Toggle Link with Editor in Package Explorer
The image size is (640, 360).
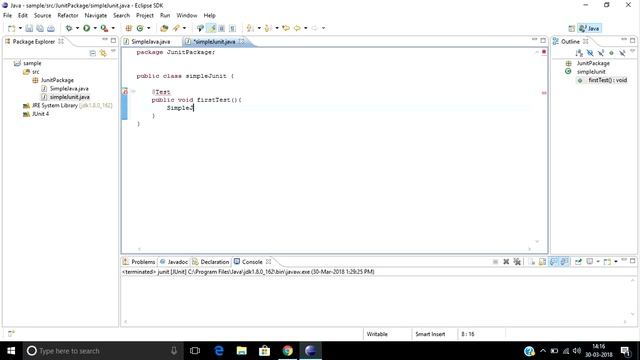[x=103, y=53]
